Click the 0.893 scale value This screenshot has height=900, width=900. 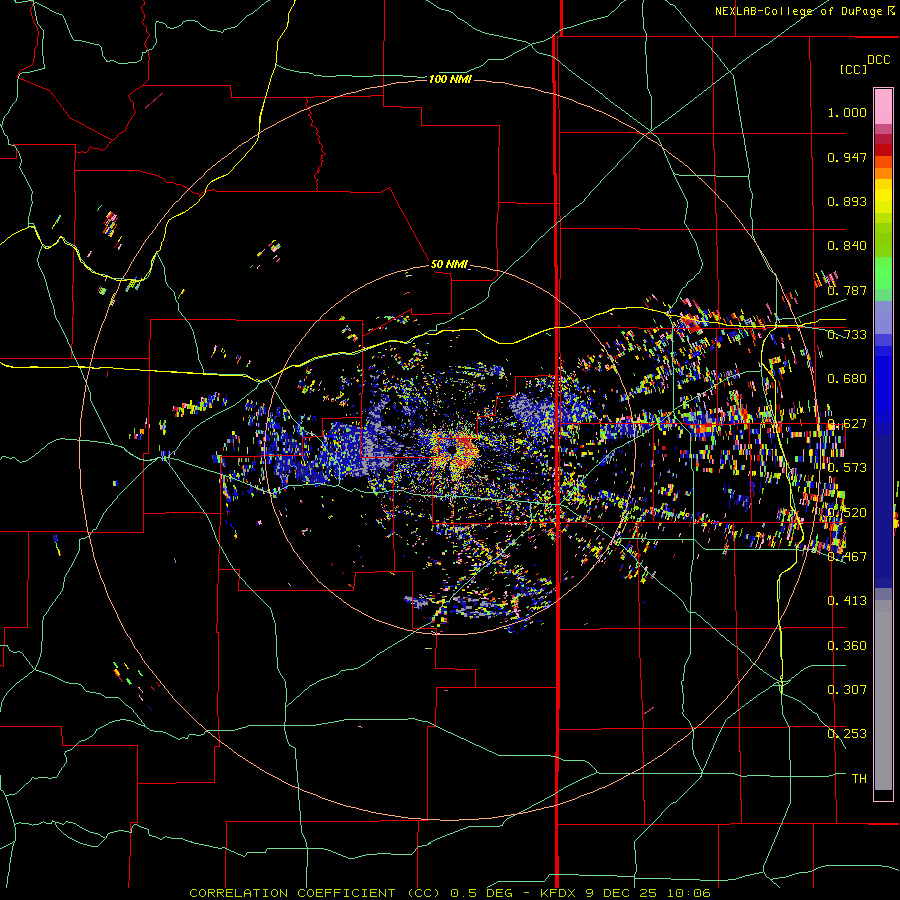click(x=847, y=201)
